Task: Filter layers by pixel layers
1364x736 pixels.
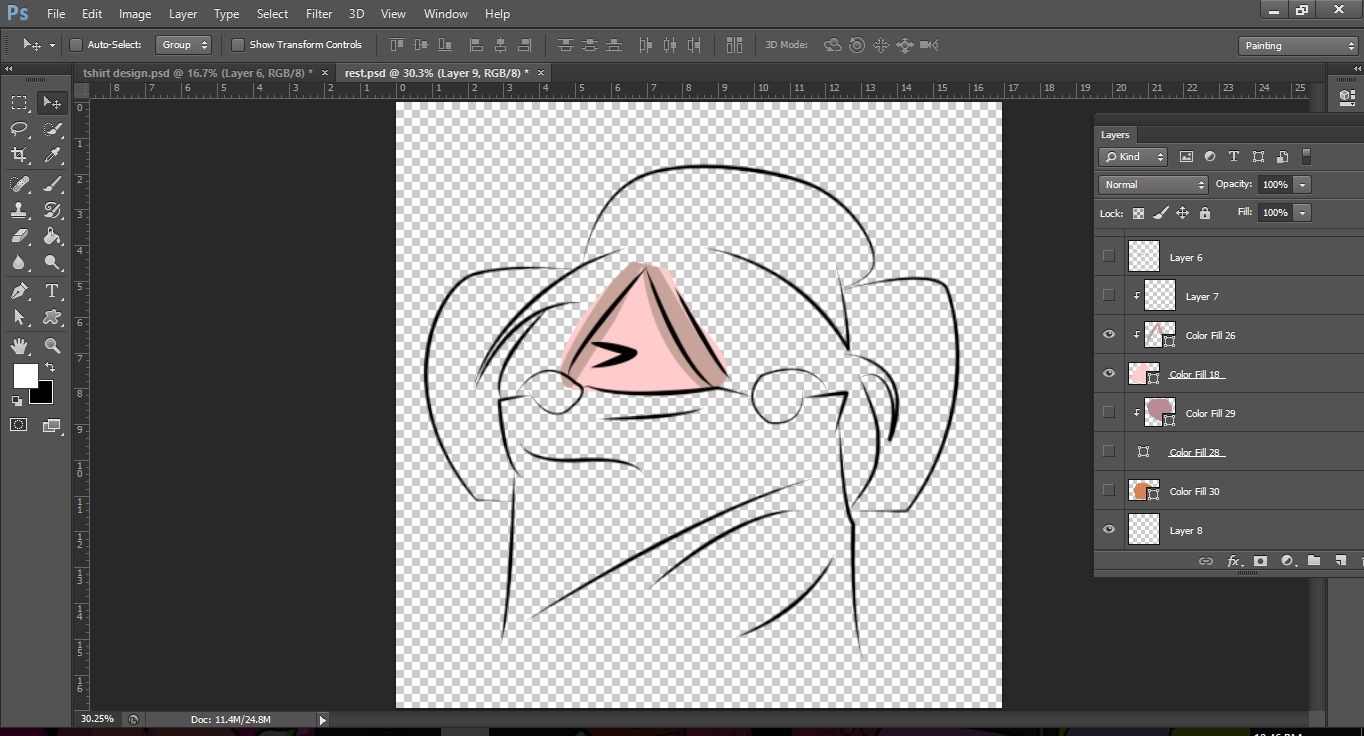Action: click(x=1186, y=157)
